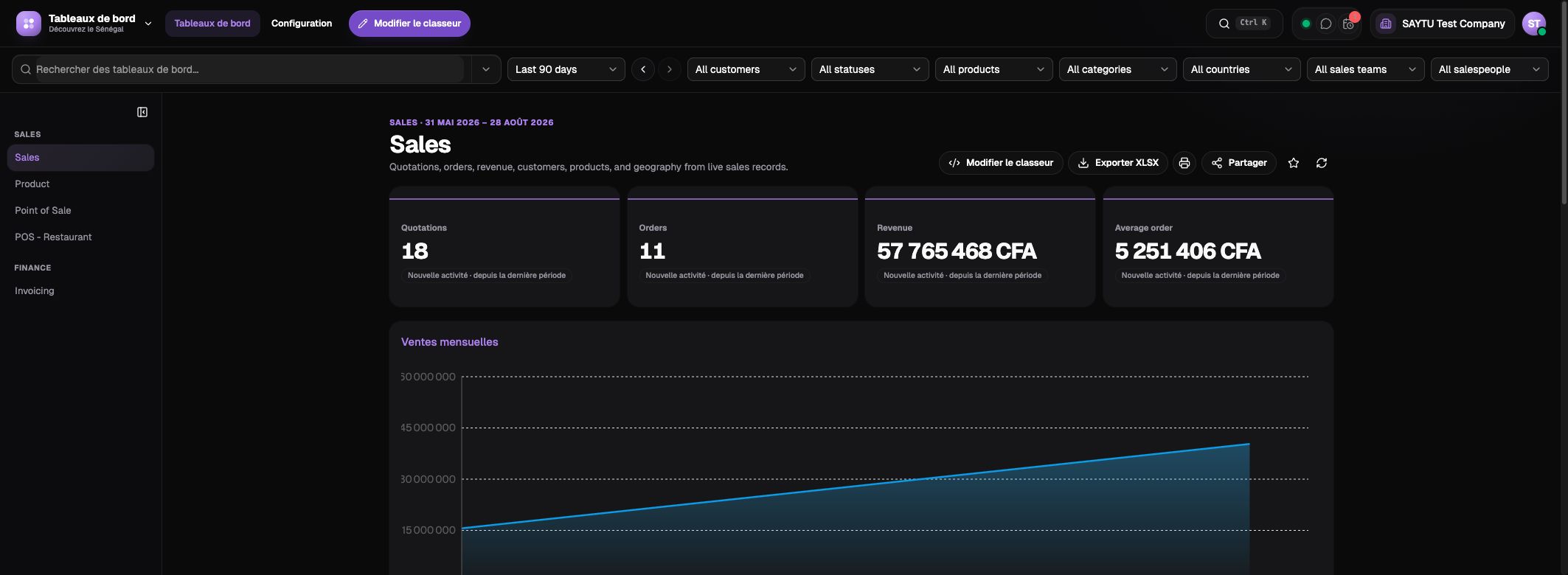Mark the Sales dashboard as favorite star
This screenshot has width=1568, height=575.
[x=1294, y=163]
